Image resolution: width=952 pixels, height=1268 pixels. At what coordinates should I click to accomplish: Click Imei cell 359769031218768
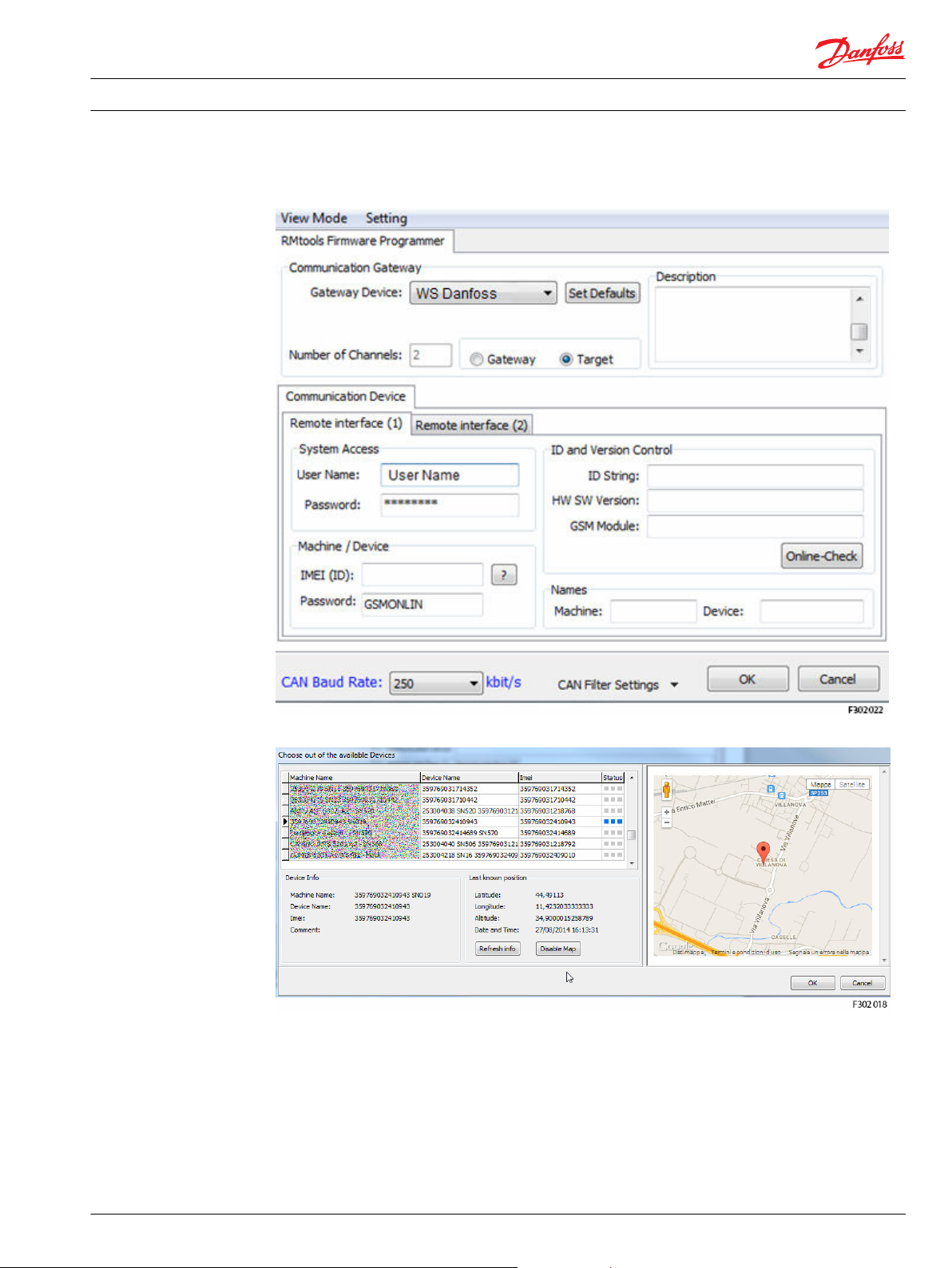[560, 811]
